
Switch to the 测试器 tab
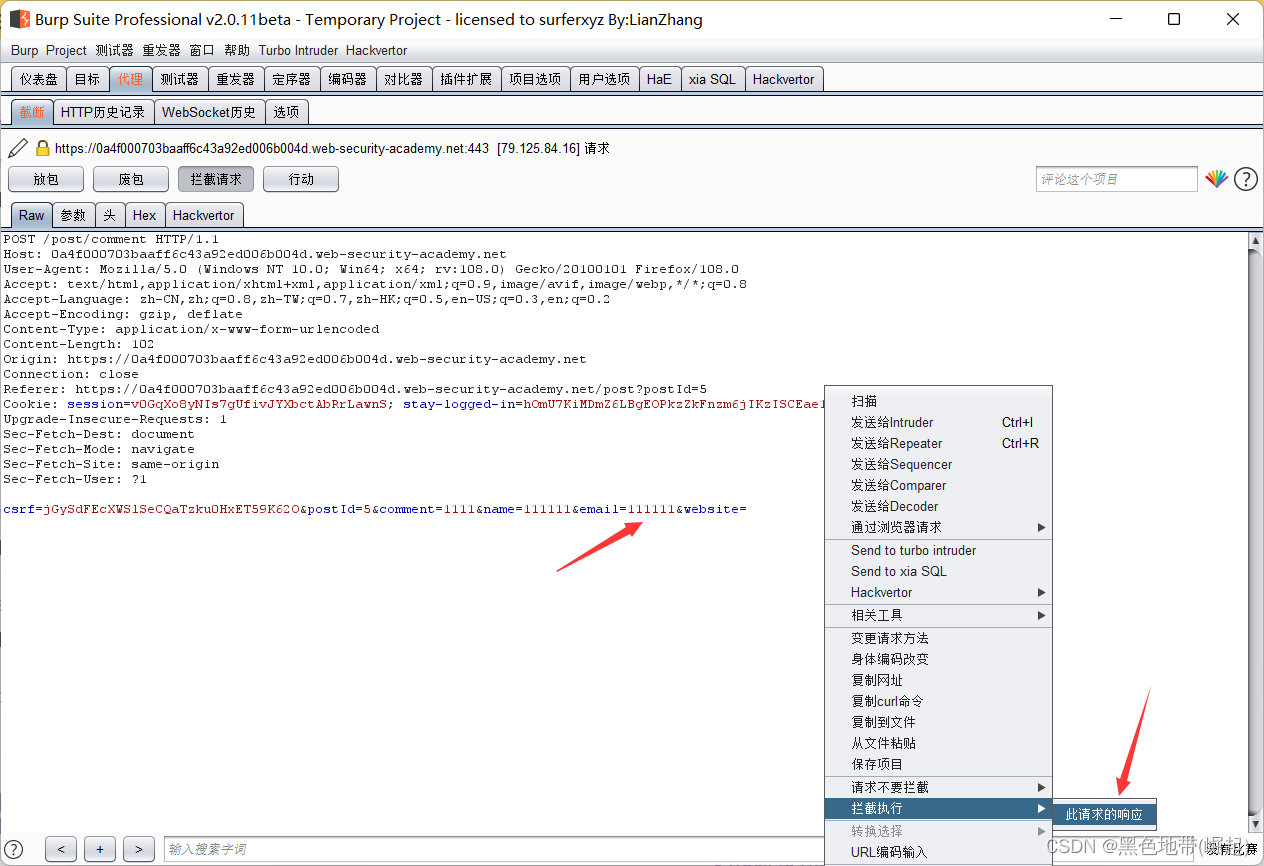180,79
